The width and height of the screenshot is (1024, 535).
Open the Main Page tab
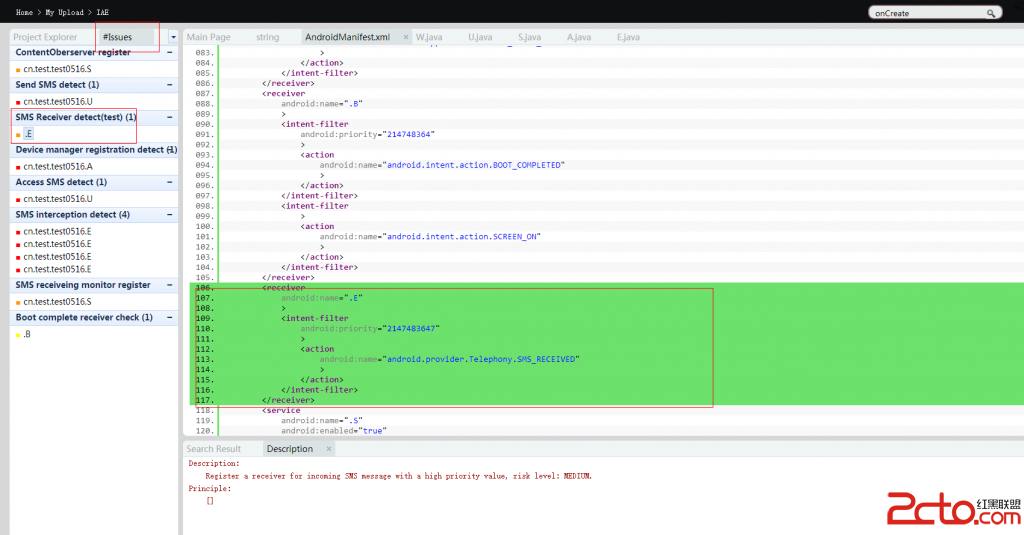pos(209,37)
